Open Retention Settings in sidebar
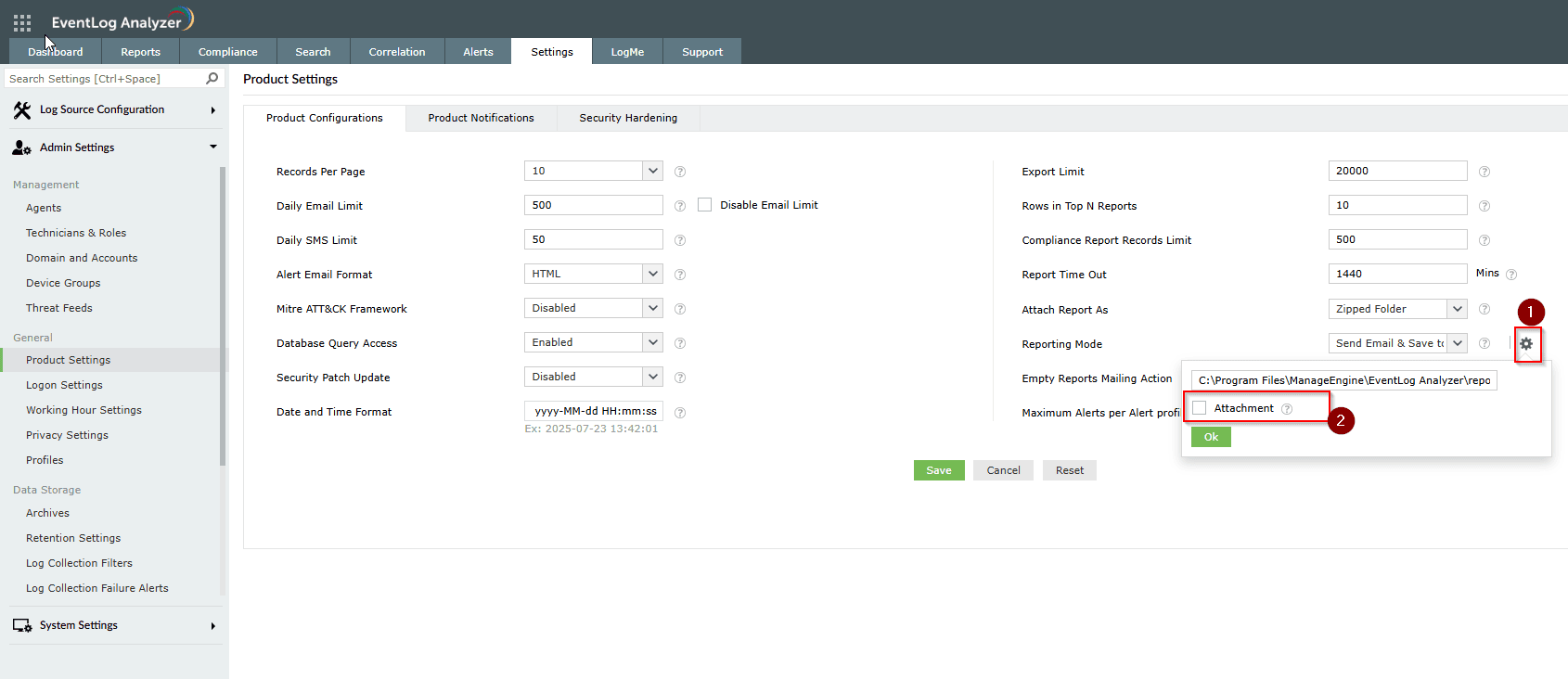This screenshot has width=1568, height=679. pyautogui.click(x=73, y=538)
